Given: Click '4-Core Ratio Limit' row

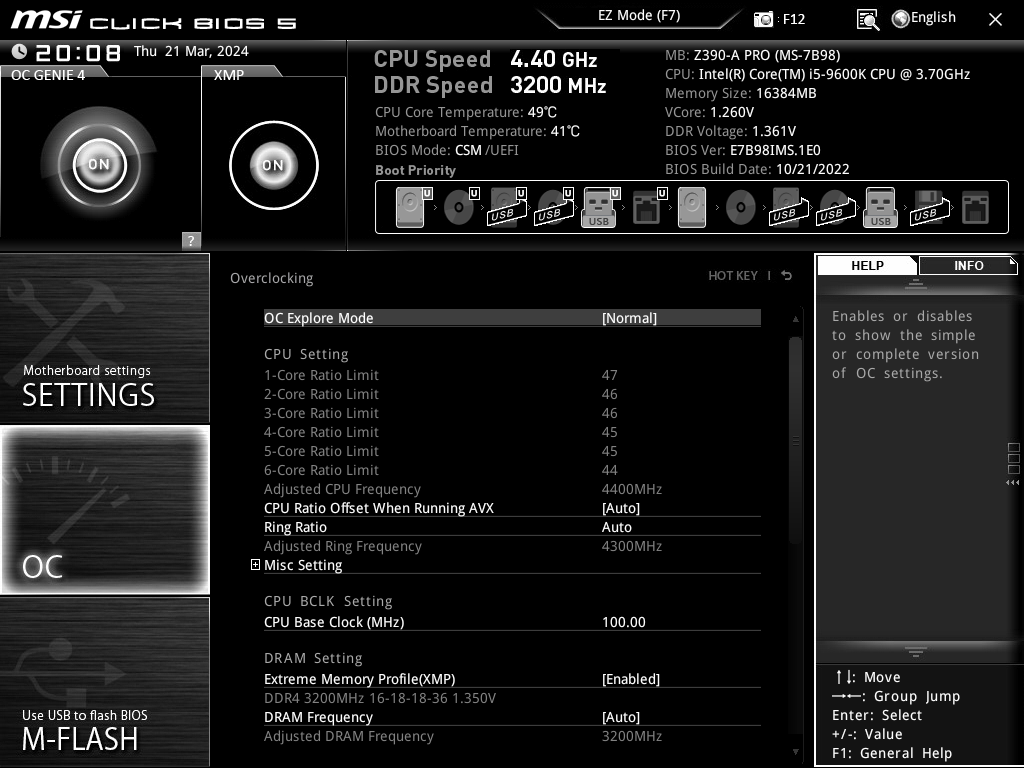Looking at the screenshot, I should (512, 432).
